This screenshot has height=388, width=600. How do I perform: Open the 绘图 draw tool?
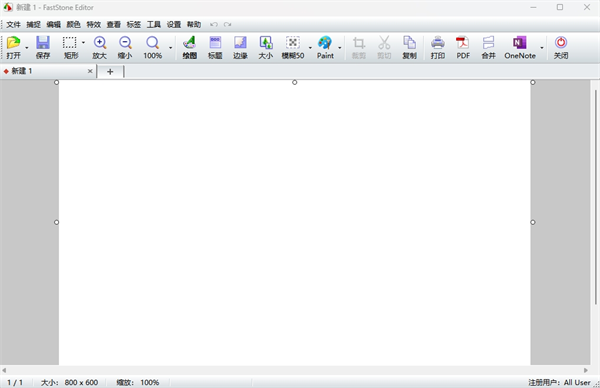(189, 47)
